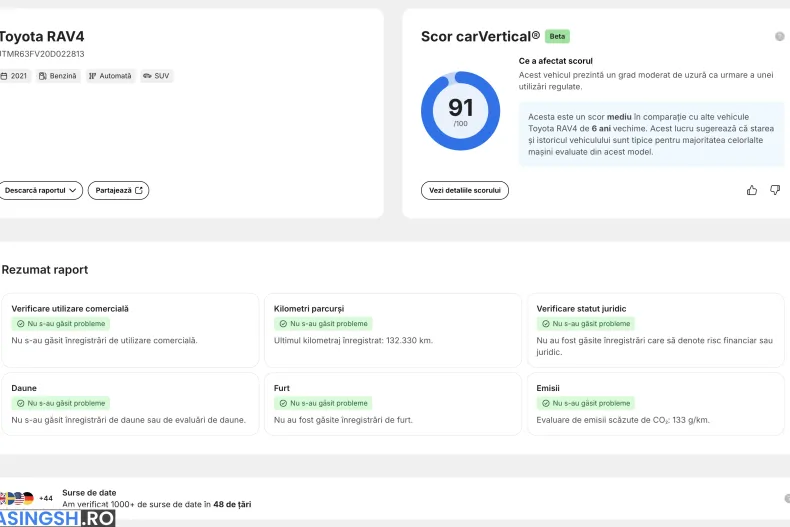Open the Kilometri parcurși summary card
Viewport: 790px width, 527px height.
point(393,330)
